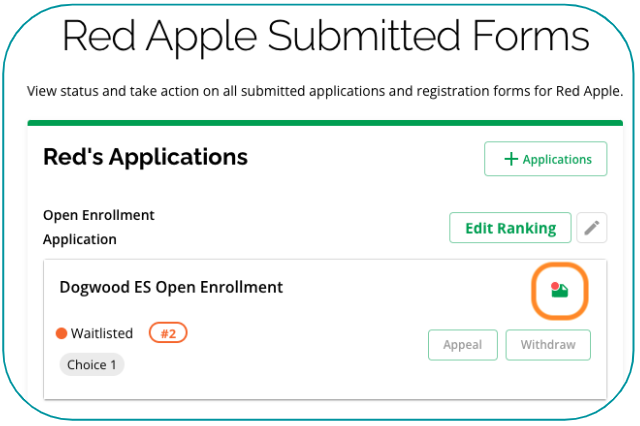Click the red dot on inbox icon
This screenshot has height=426, width=640.
pyautogui.click(x=555, y=286)
